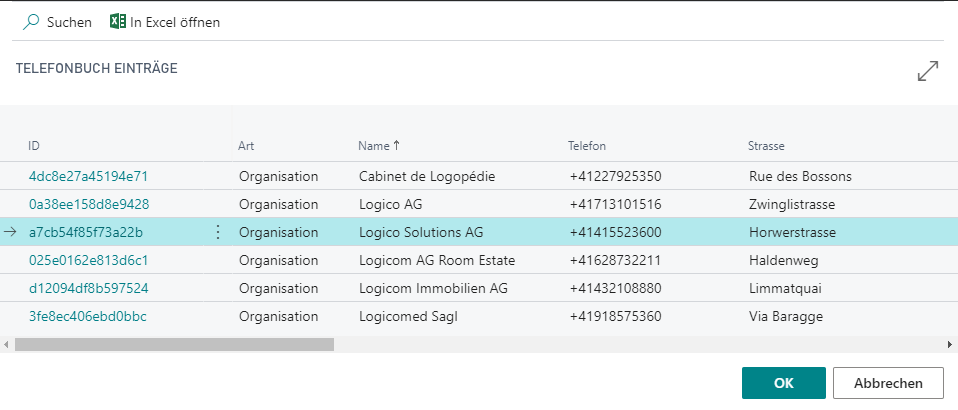Open entry ID 3fe8ec406ebd0bbc
The image size is (958, 410).
tap(87, 317)
